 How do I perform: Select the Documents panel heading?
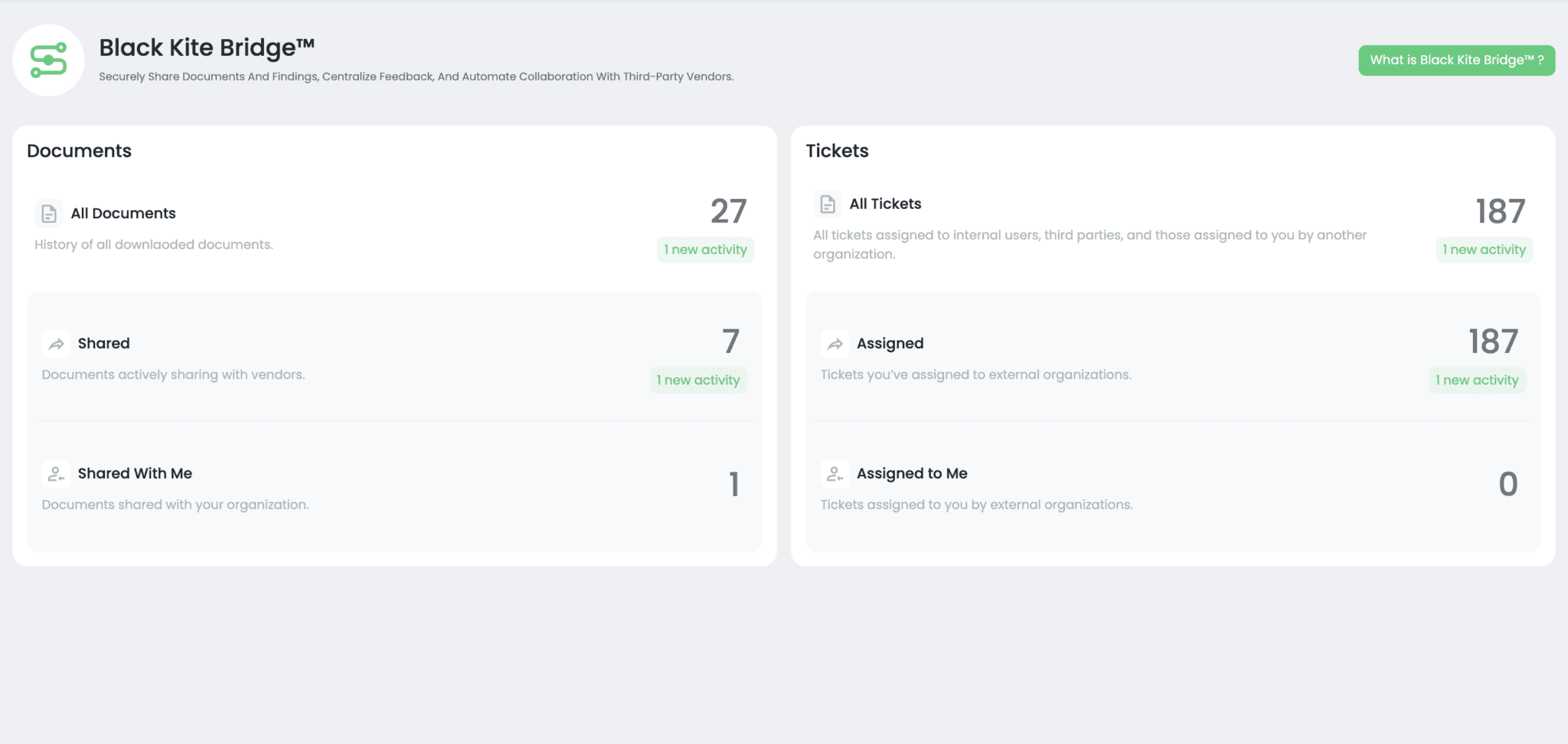pyautogui.click(x=80, y=151)
